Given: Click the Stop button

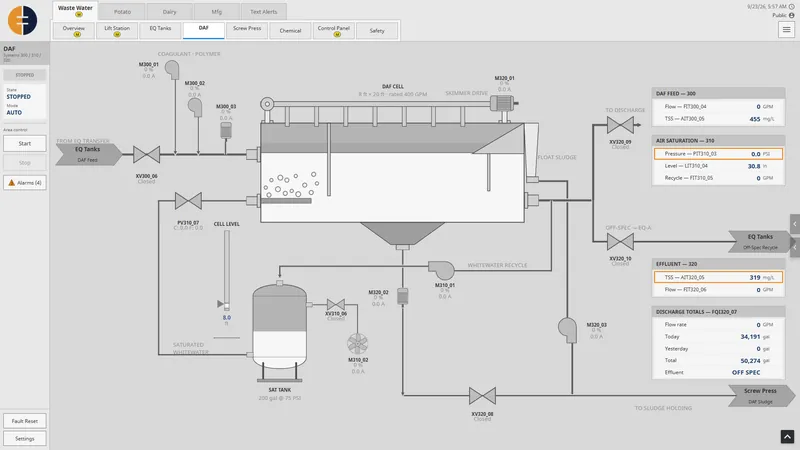Looking at the screenshot, I should coord(24,163).
